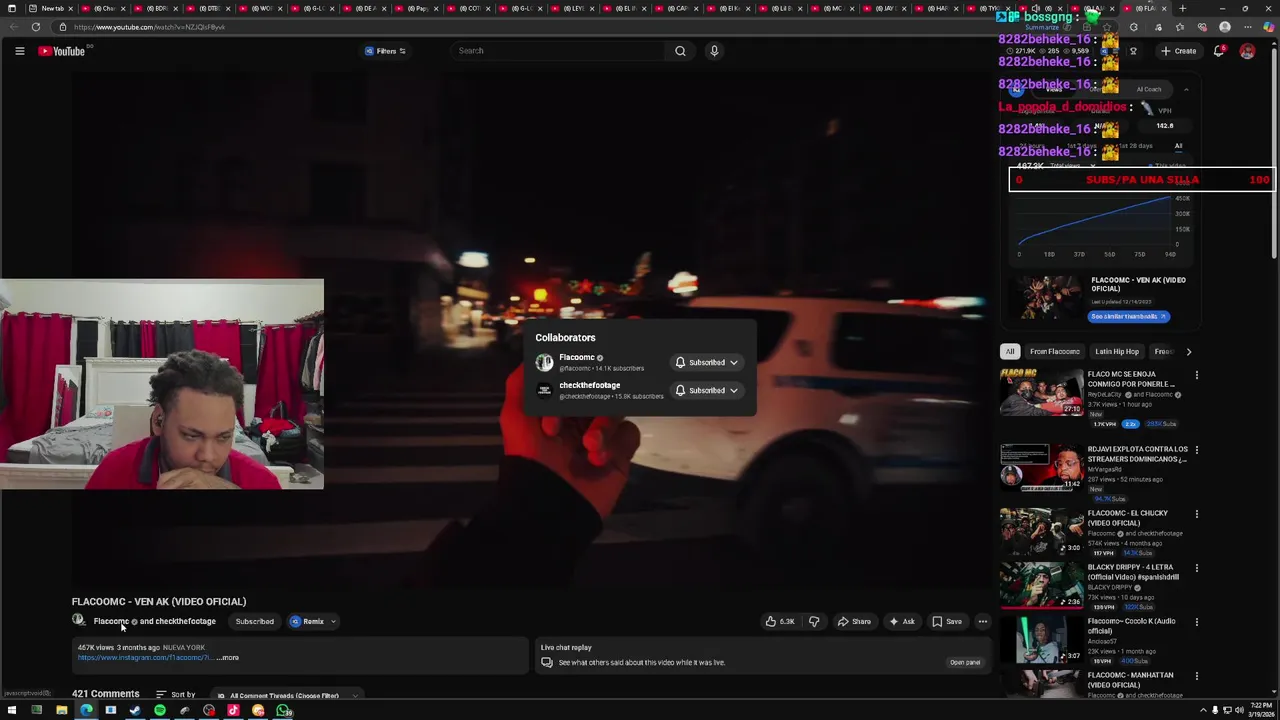Toggle the Subscribed button under the video
The width and height of the screenshot is (1280, 720).
point(254,622)
